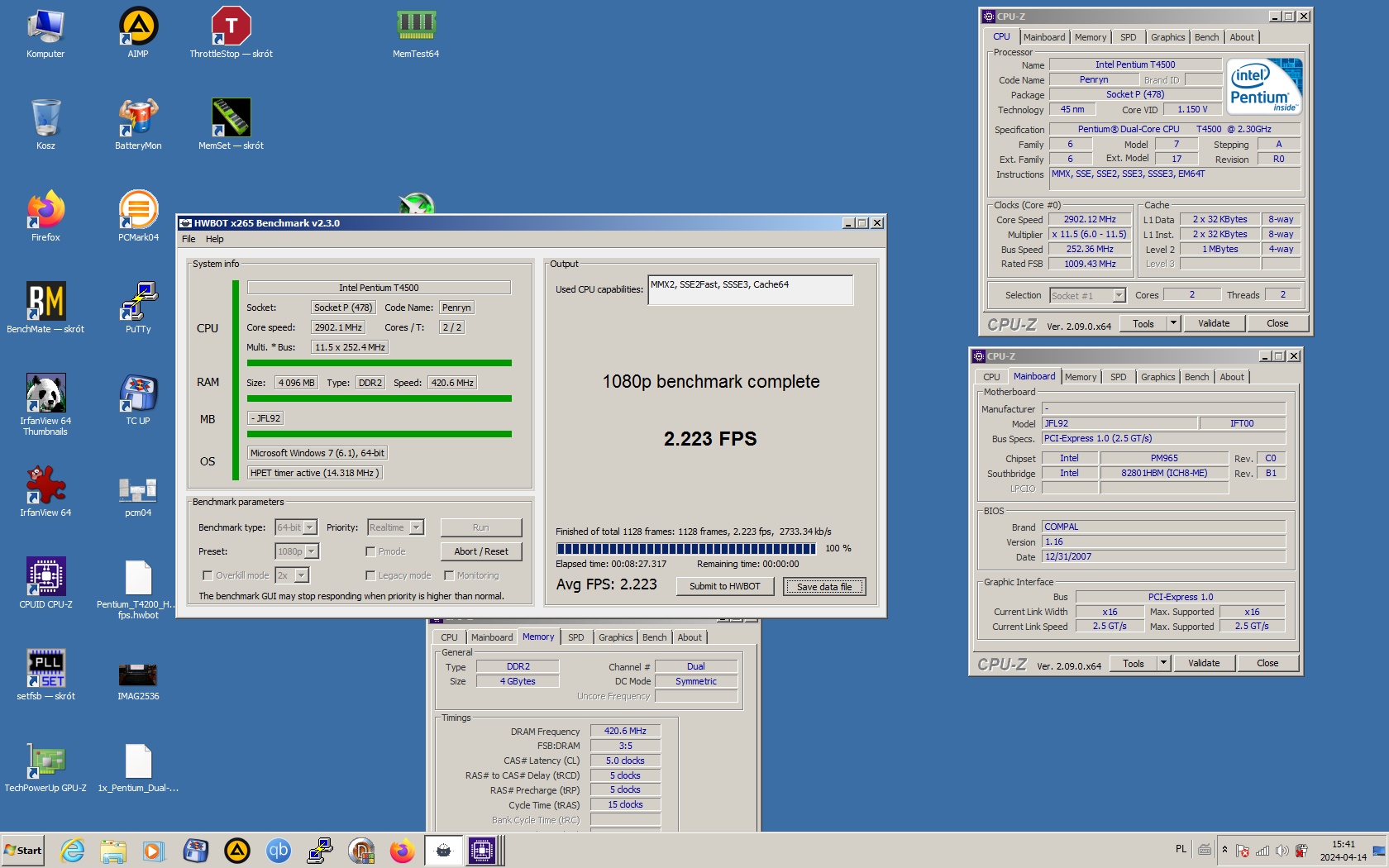Viewport: 1389px width, 868px height.
Task: Click the Start button
Action: point(22,850)
